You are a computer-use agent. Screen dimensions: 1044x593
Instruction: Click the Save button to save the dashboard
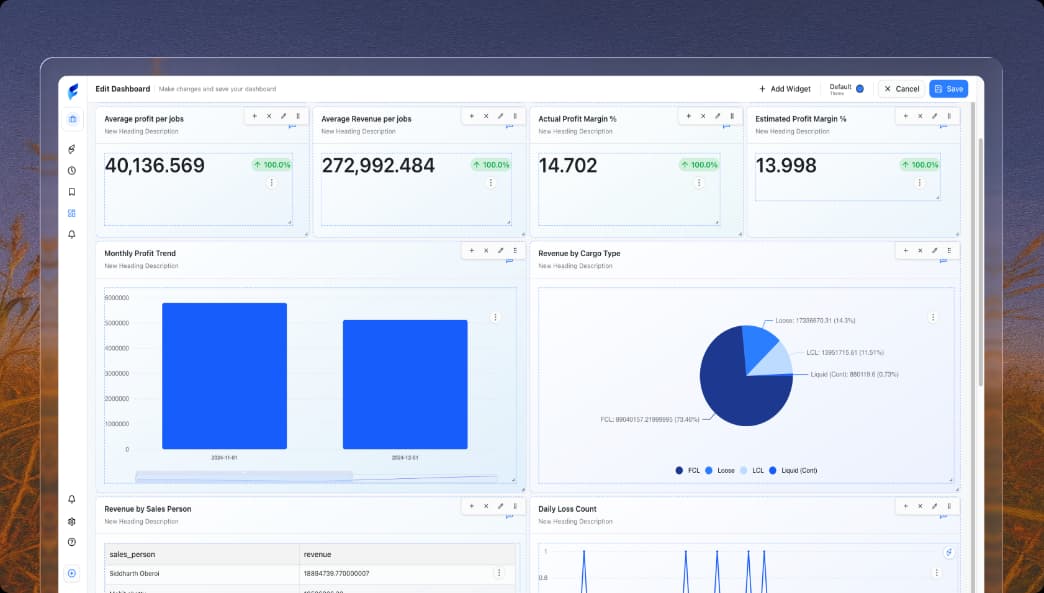pyautogui.click(x=948, y=88)
